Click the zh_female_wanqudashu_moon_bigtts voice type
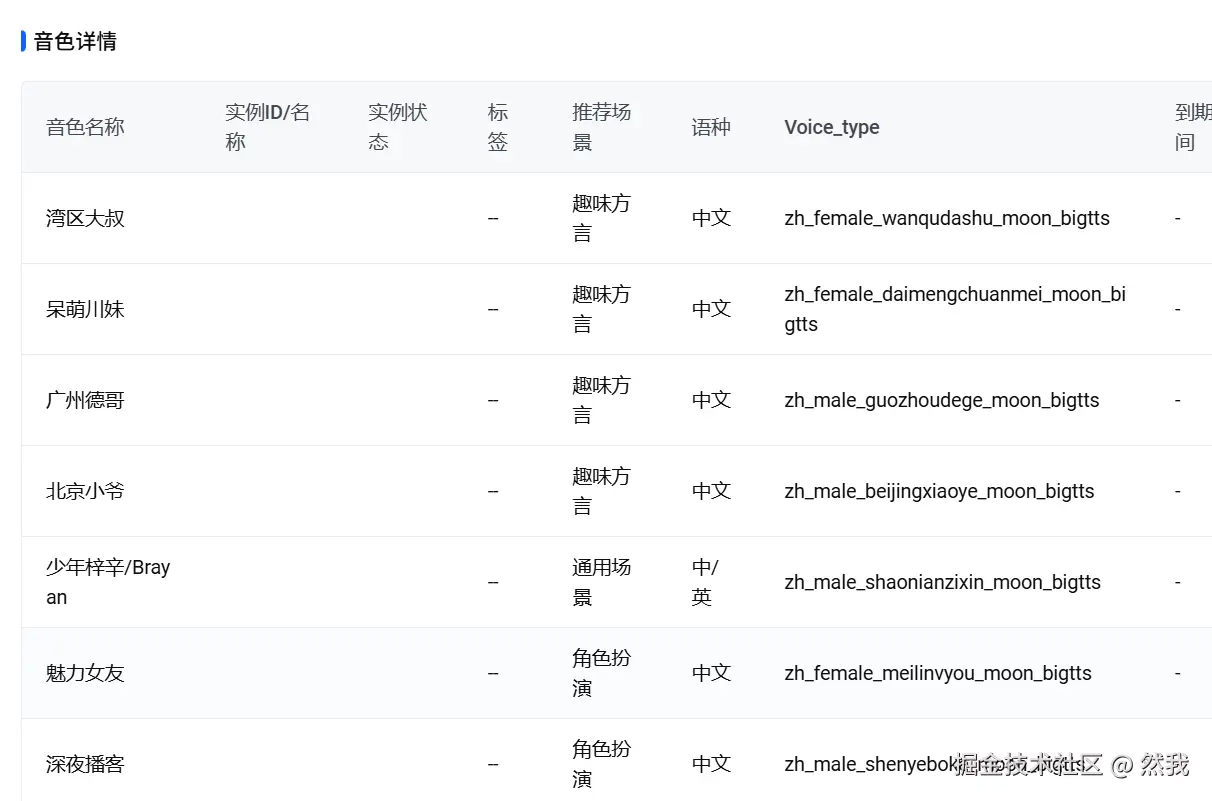This screenshot has height=801, width=1212. pyautogui.click(x=946, y=218)
